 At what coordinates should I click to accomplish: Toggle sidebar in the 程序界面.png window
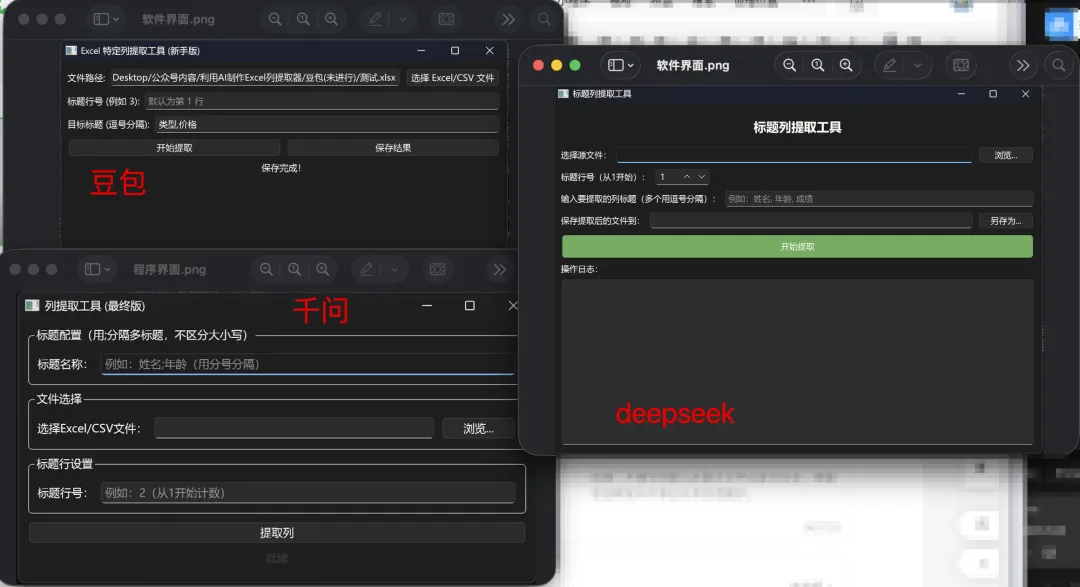pyautogui.click(x=92, y=269)
